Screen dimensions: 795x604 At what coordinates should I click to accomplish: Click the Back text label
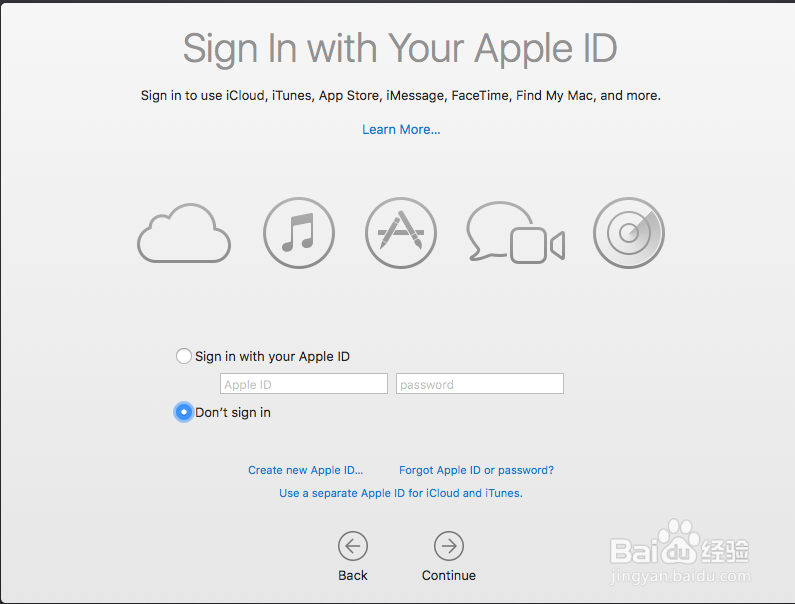coord(353,576)
